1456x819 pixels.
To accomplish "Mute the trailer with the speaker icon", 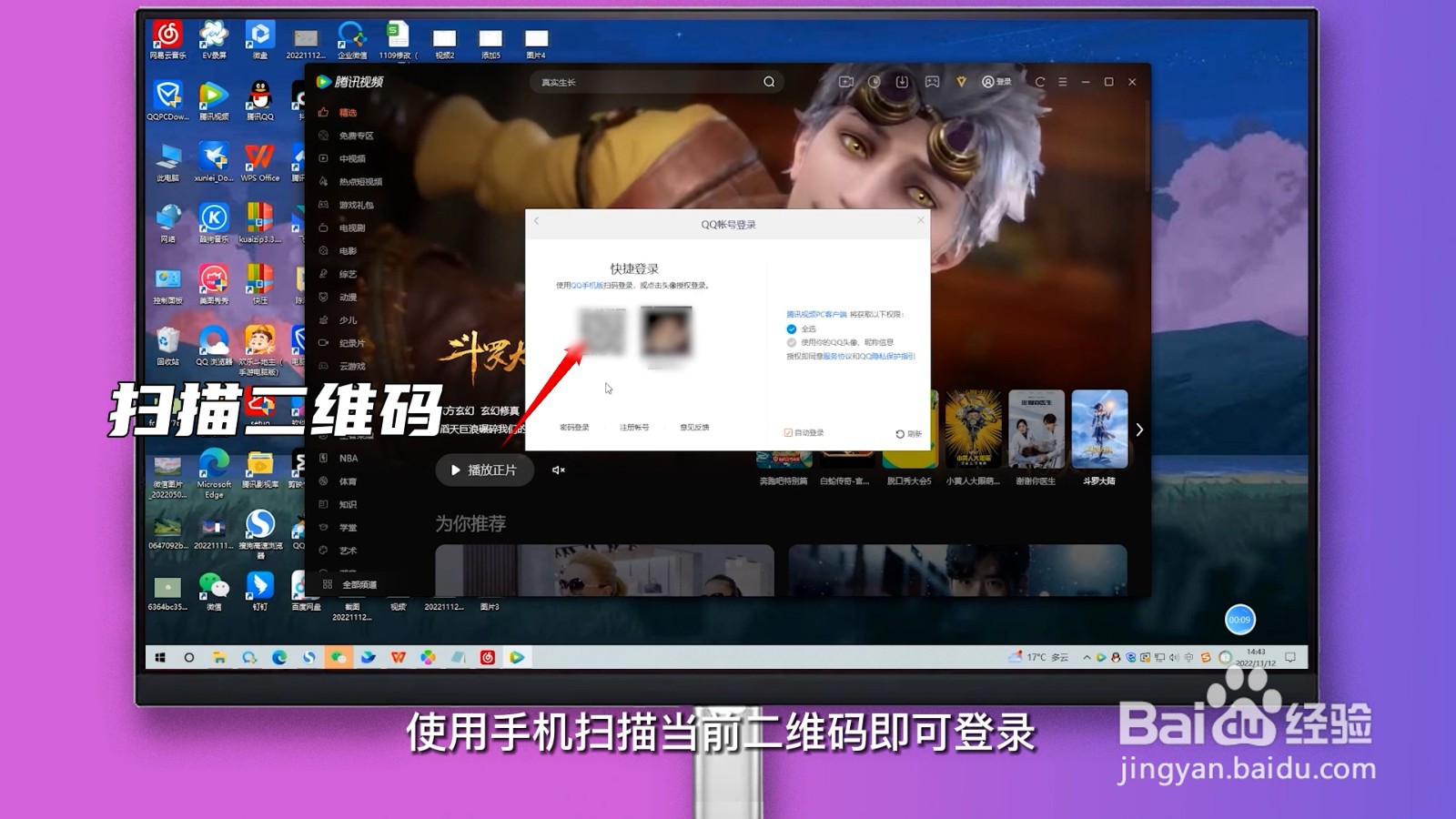I will [x=558, y=470].
